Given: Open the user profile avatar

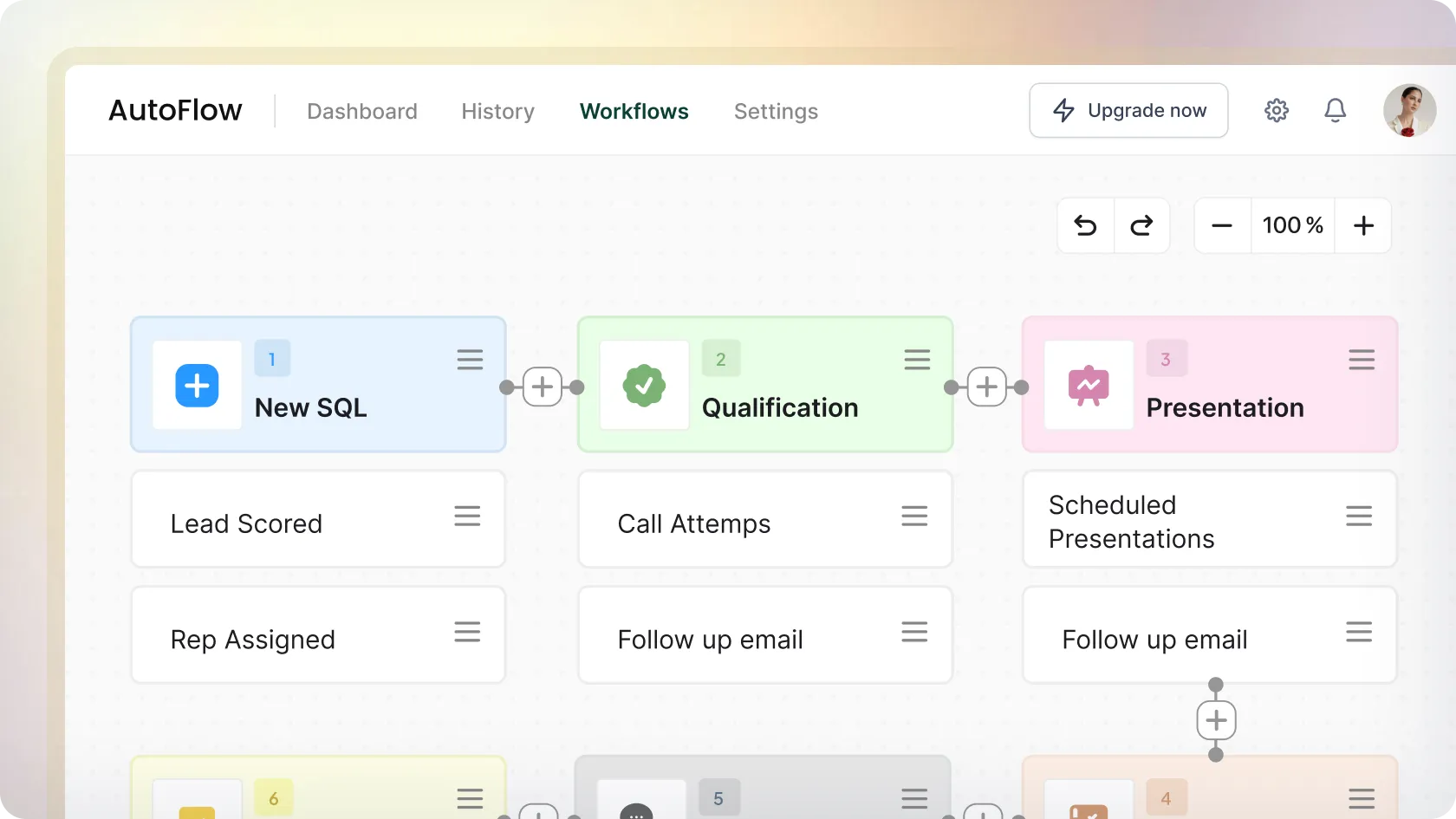Looking at the screenshot, I should tap(1409, 111).
